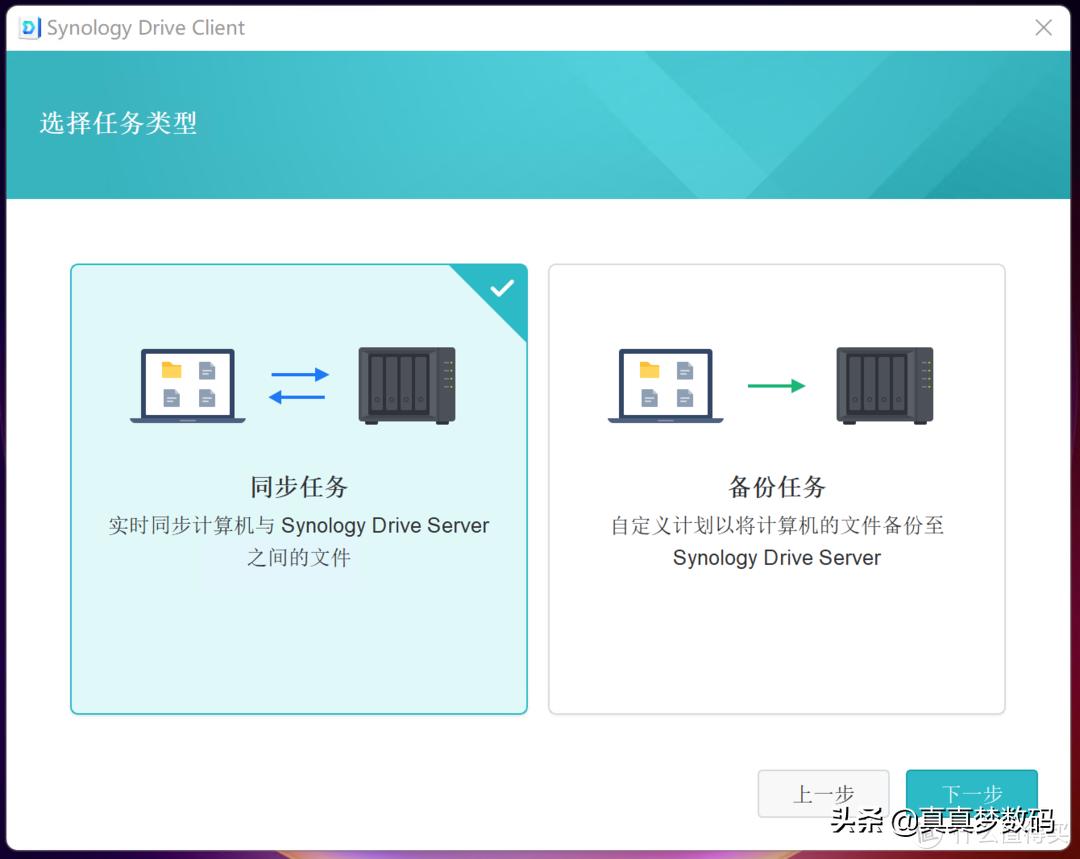Click the teal checkmark badge on the sync card
Image resolution: width=1080 pixels, height=859 pixels.
click(x=502, y=289)
